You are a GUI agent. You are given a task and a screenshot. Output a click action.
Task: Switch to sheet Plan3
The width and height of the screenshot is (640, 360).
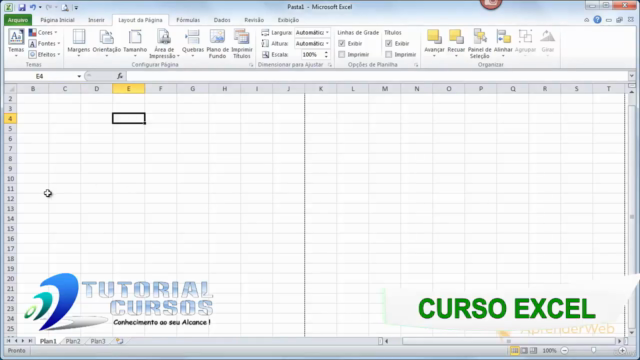pyautogui.click(x=98, y=341)
